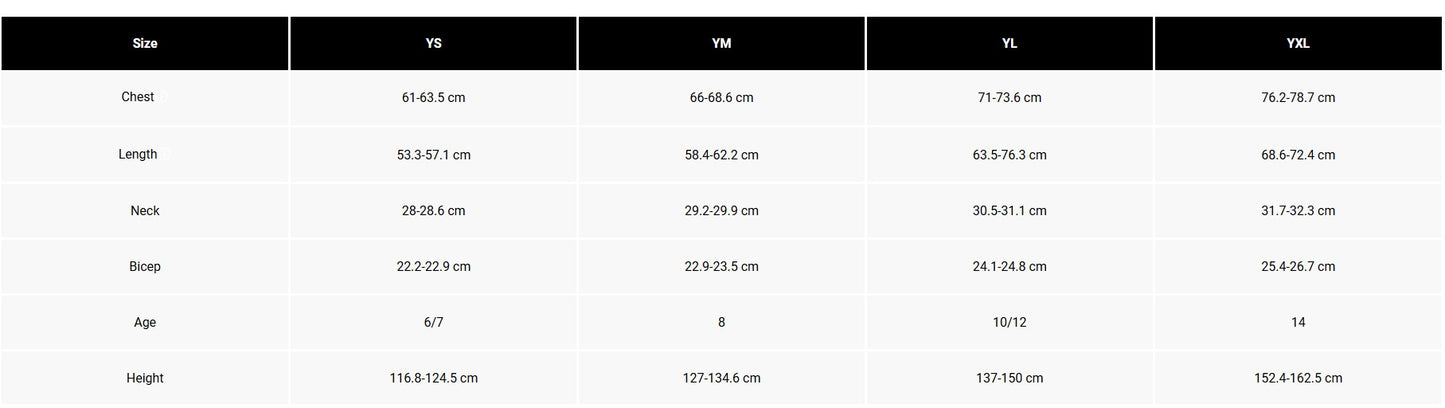Click the Neck row label

pyautogui.click(x=145, y=211)
